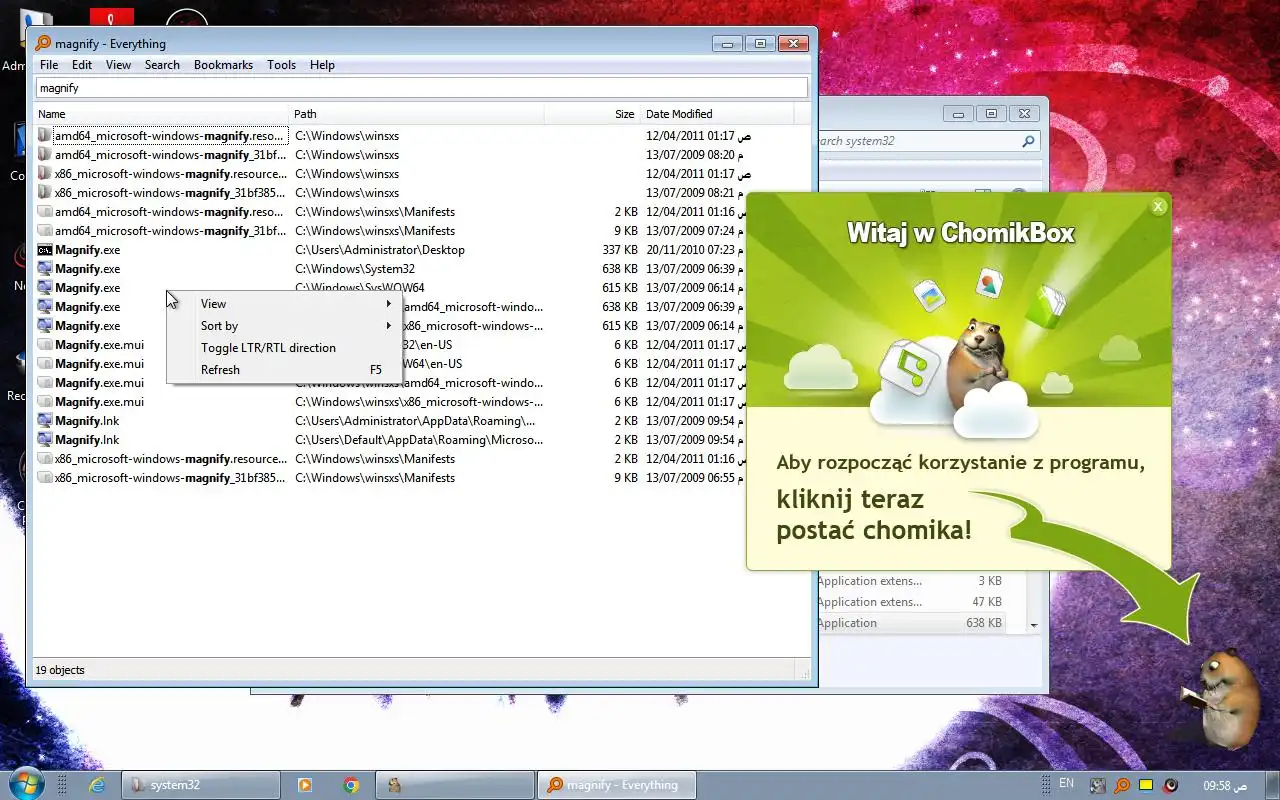Select the last x86_microsoft-windows-magnify_31bf385... row dated 06:55

[420, 478]
